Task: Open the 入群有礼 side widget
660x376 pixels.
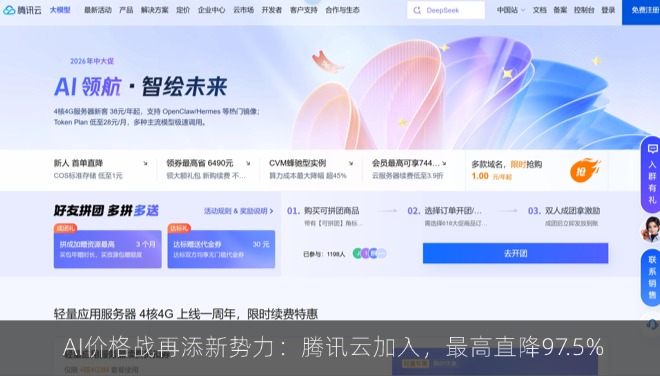Action: tap(652, 174)
